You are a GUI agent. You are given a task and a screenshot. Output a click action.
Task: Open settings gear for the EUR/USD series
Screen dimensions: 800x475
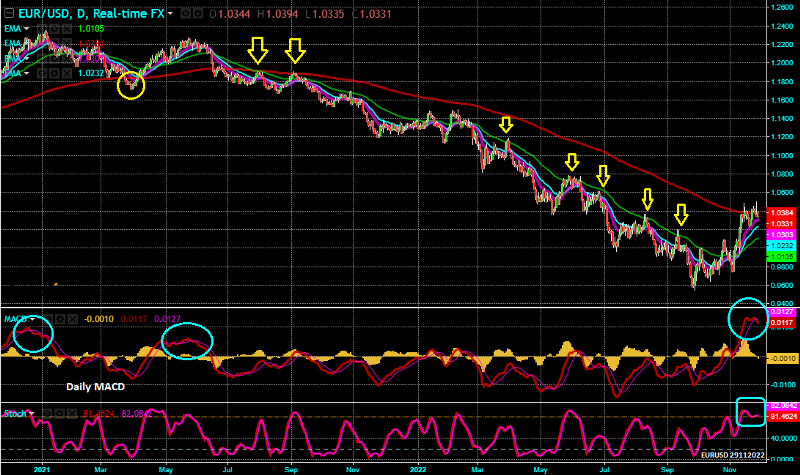pyautogui.click(x=198, y=13)
